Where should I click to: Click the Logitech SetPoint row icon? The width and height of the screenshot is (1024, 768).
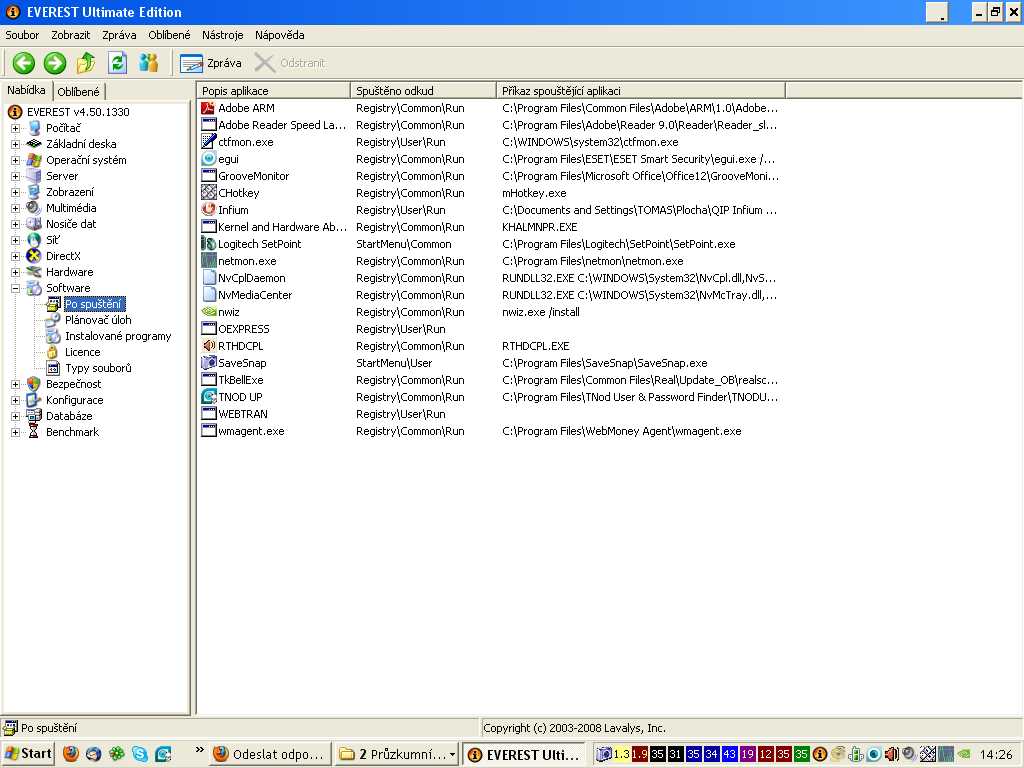click(208, 244)
